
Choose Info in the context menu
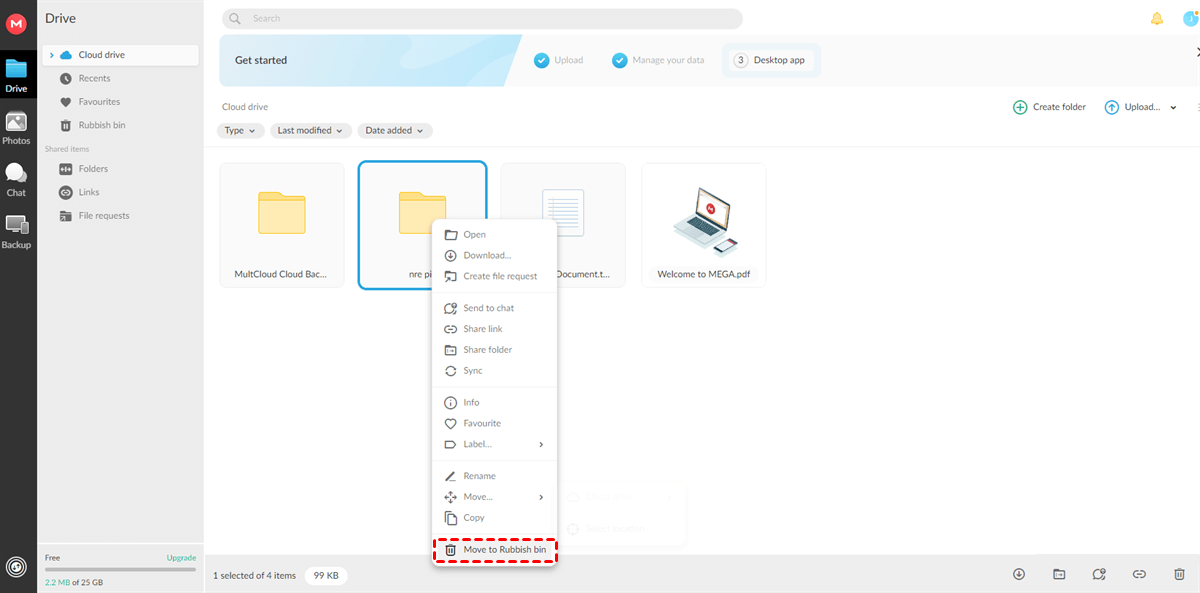click(494, 403)
